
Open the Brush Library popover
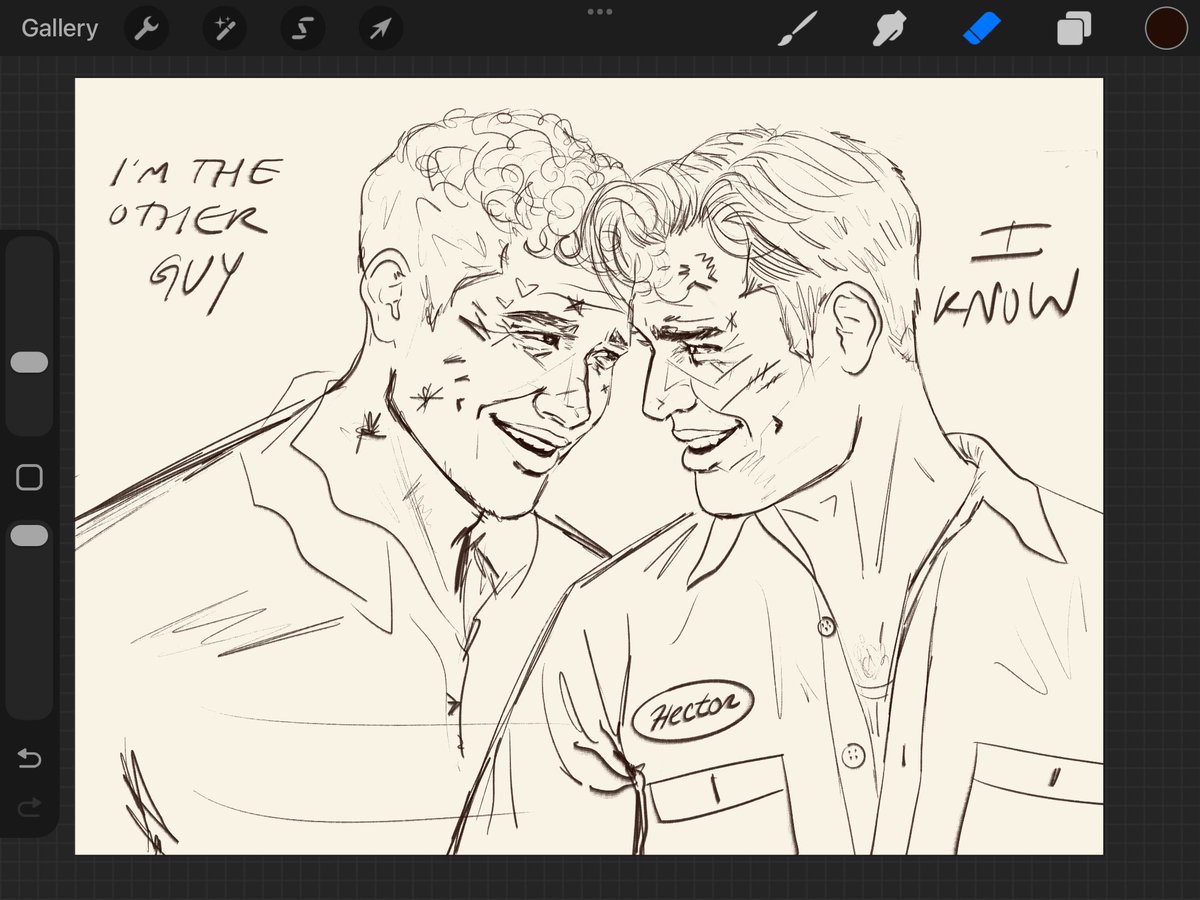coord(795,28)
